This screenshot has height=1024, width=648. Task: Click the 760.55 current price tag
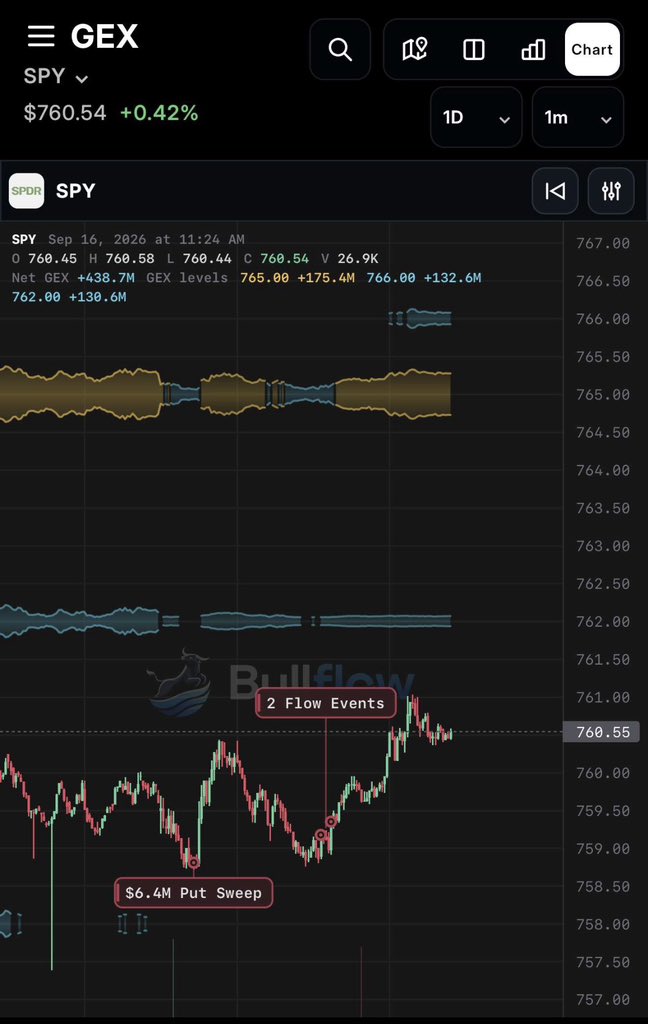tap(602, 732)
